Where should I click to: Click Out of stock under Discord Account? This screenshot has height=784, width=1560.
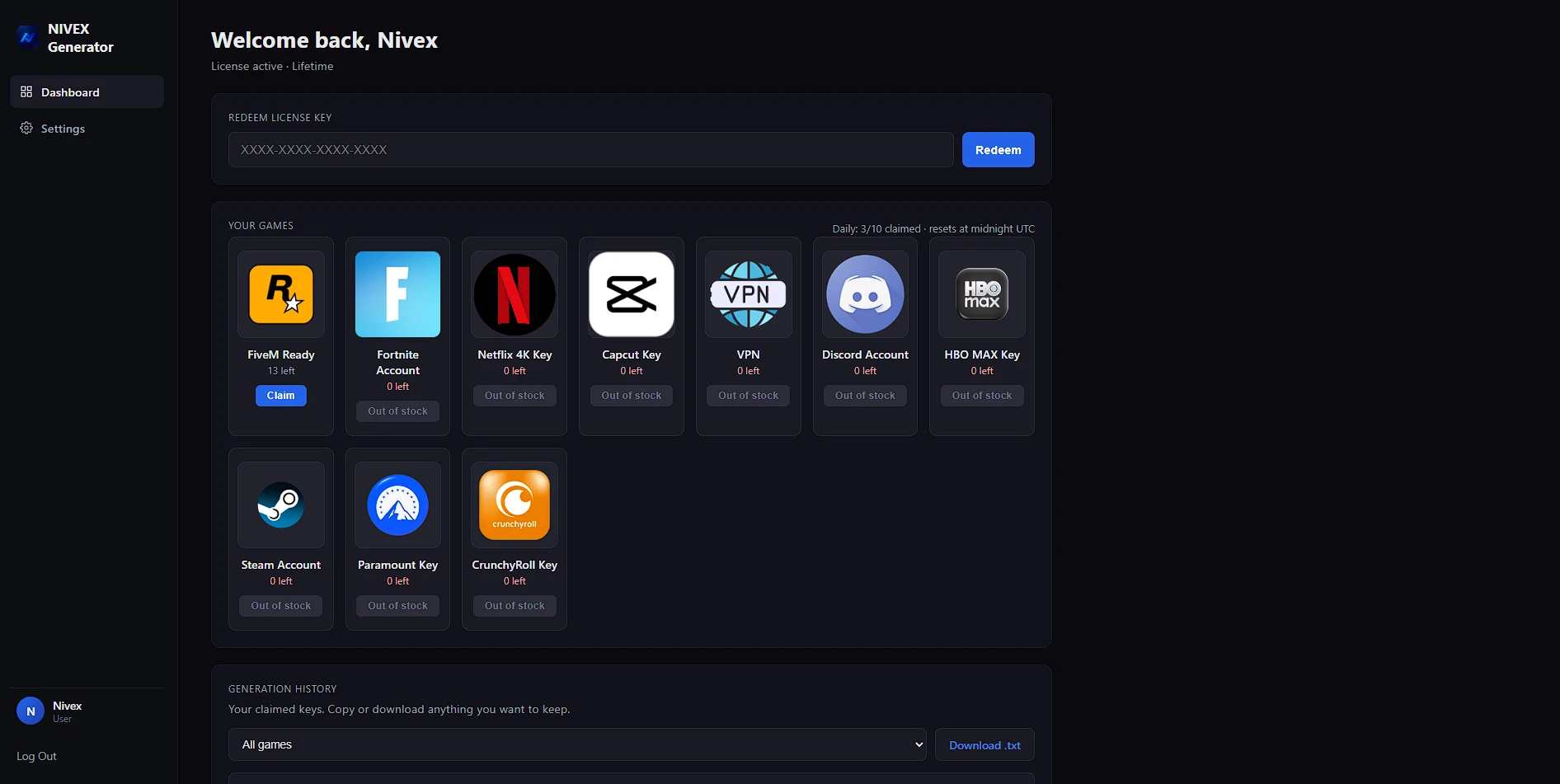click(865, 396)
